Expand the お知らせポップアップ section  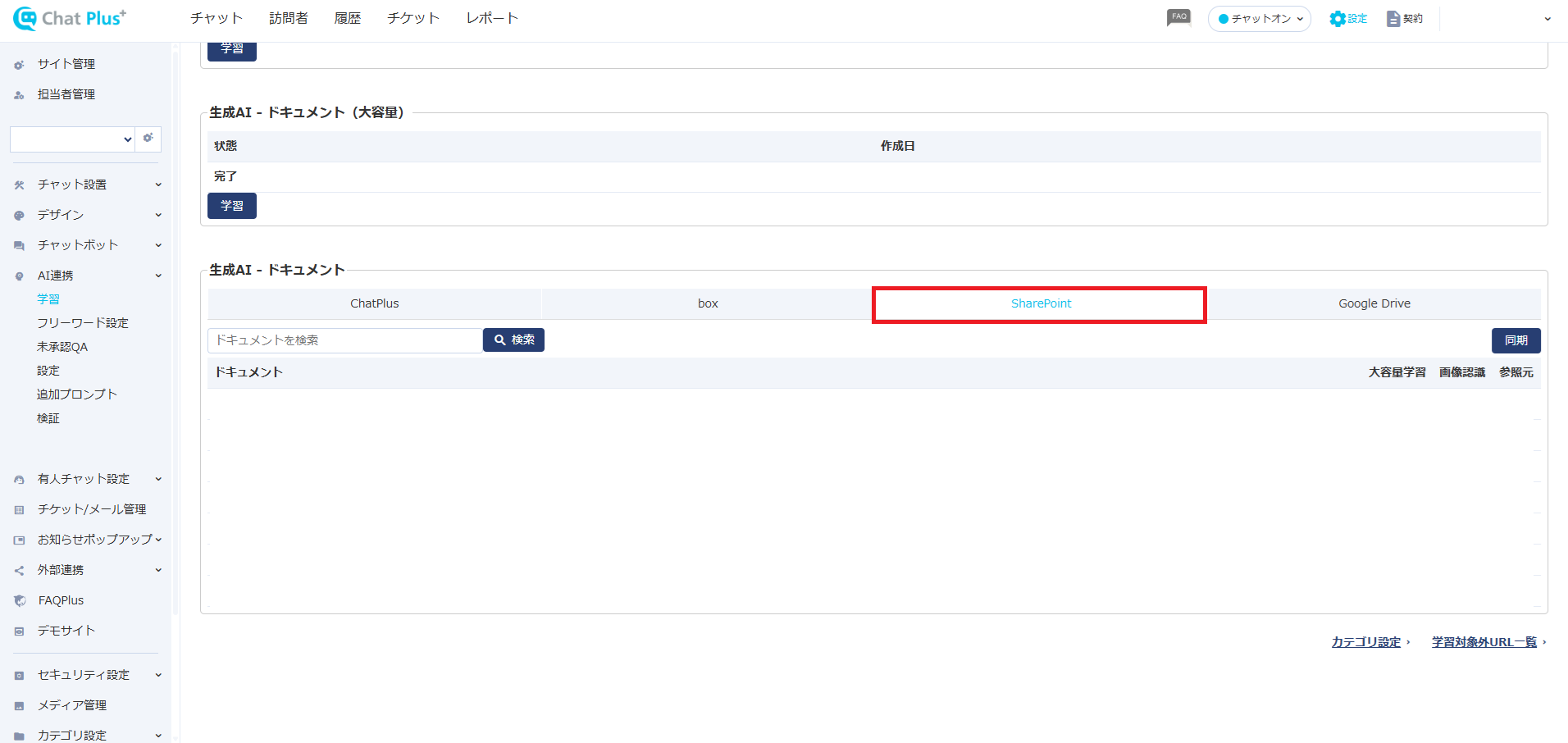158,540
